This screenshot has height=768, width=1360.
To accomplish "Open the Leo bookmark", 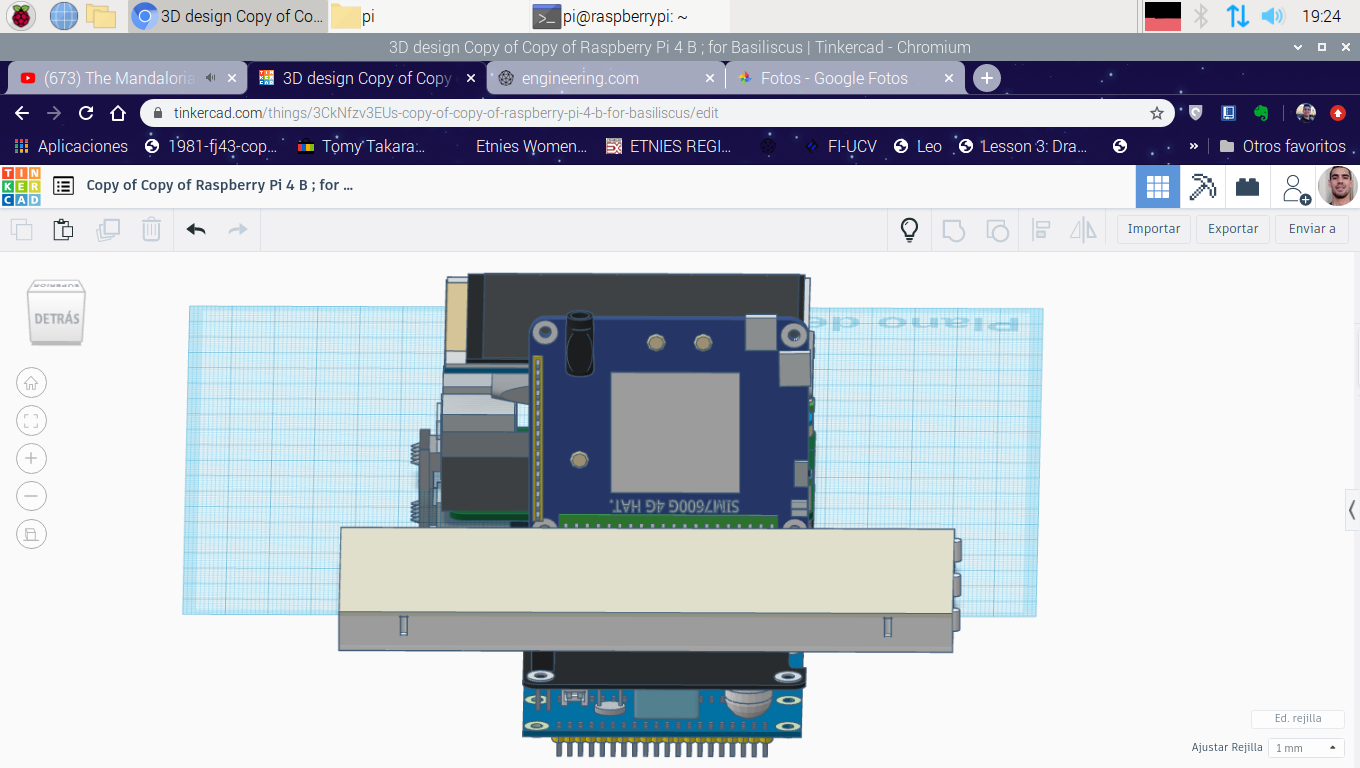I will 918,146.
